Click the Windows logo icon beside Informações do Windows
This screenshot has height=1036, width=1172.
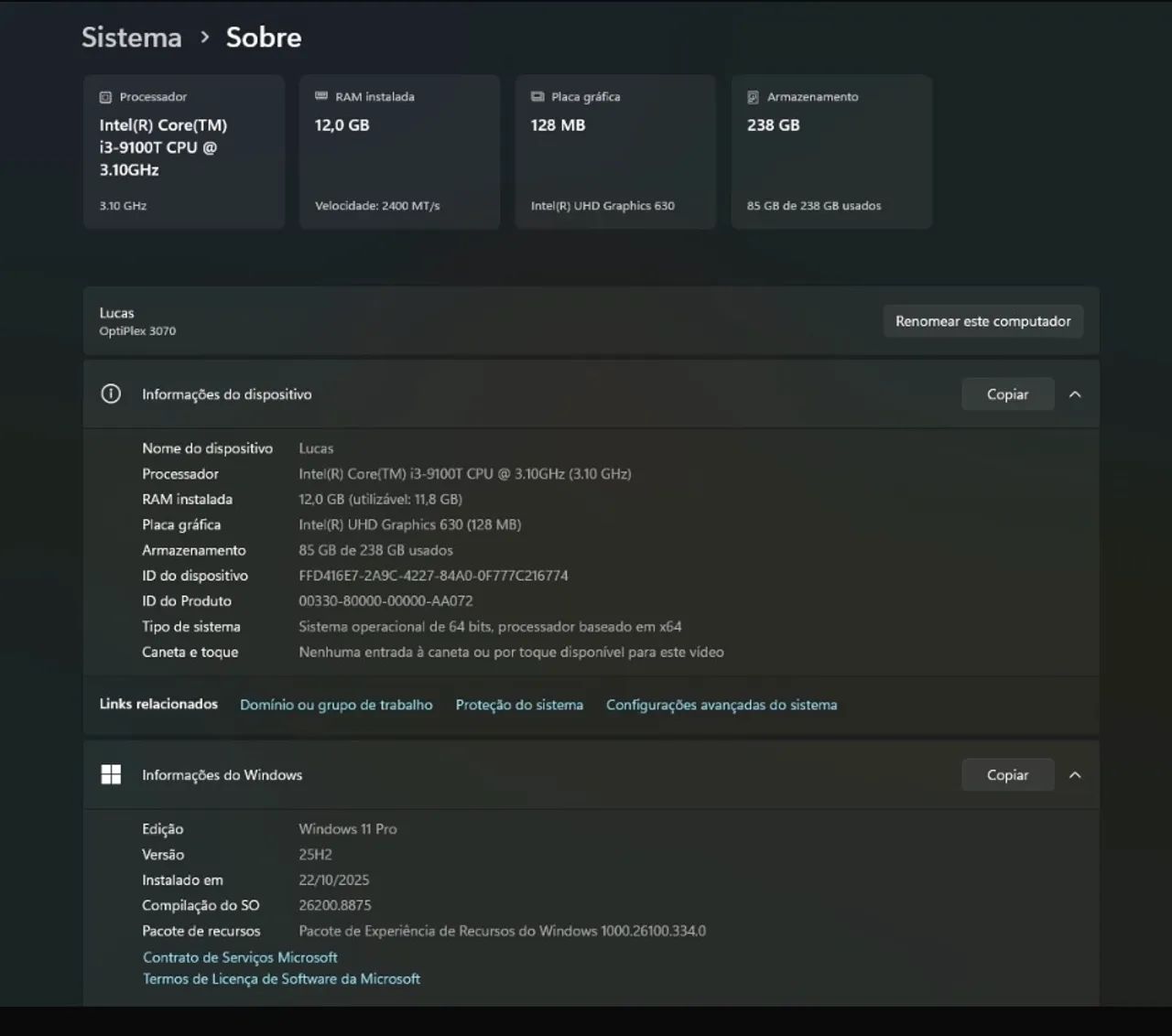pyautogui.click(x=111, y=775)
